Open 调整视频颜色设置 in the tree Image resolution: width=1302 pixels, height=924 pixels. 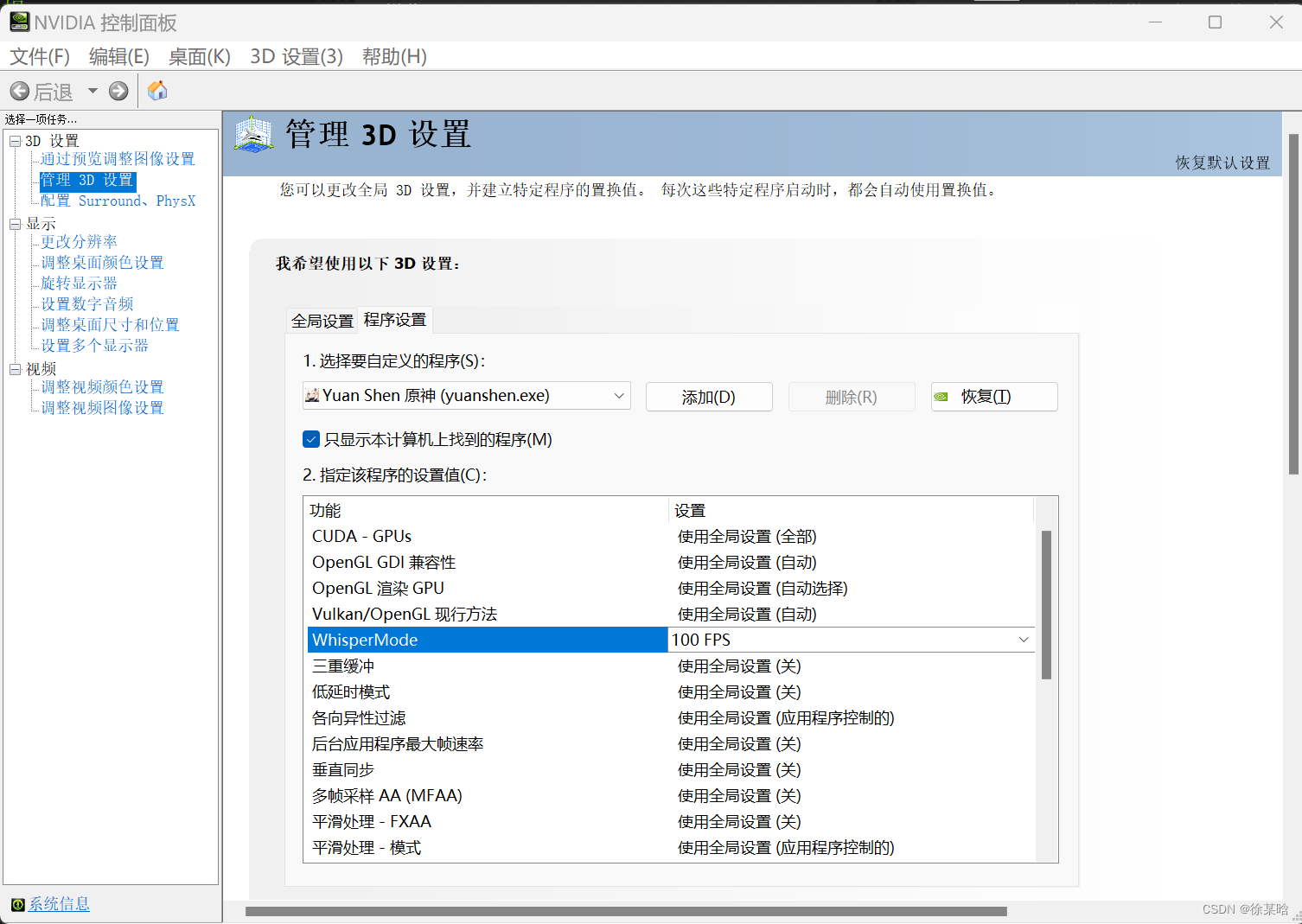[x=102, y=387]
